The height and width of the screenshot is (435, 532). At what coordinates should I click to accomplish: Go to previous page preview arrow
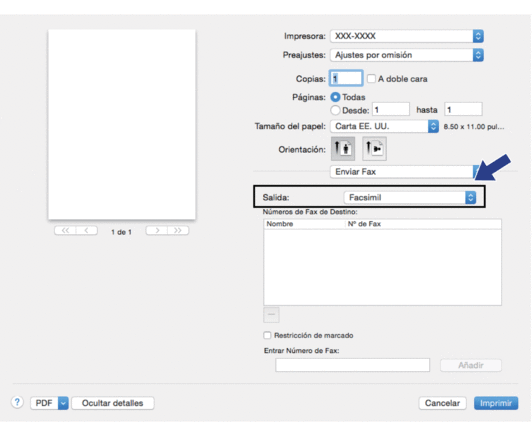(87, 231)
